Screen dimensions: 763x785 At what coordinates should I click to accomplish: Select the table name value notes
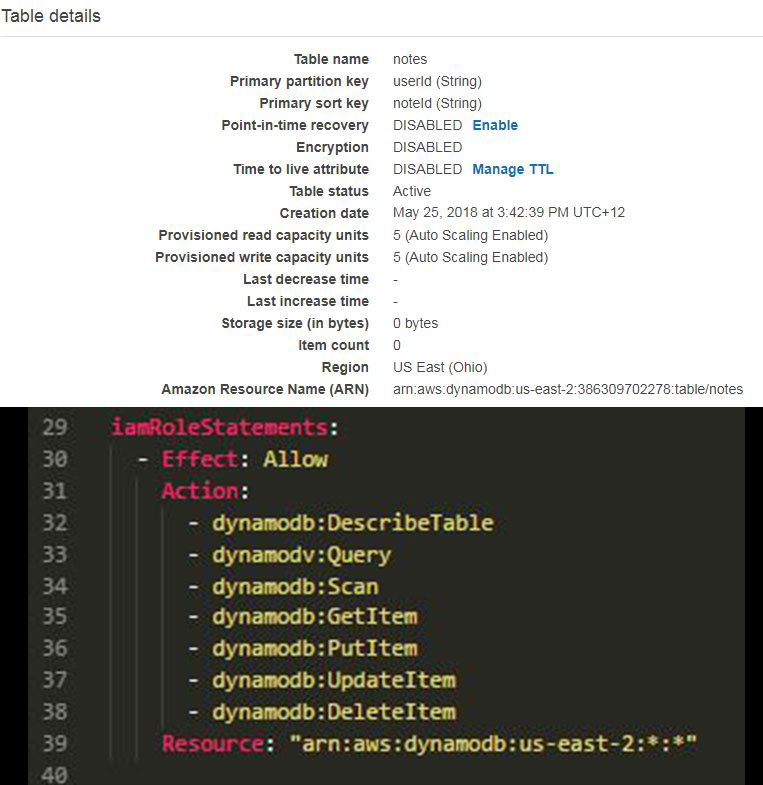pos(410,59)
